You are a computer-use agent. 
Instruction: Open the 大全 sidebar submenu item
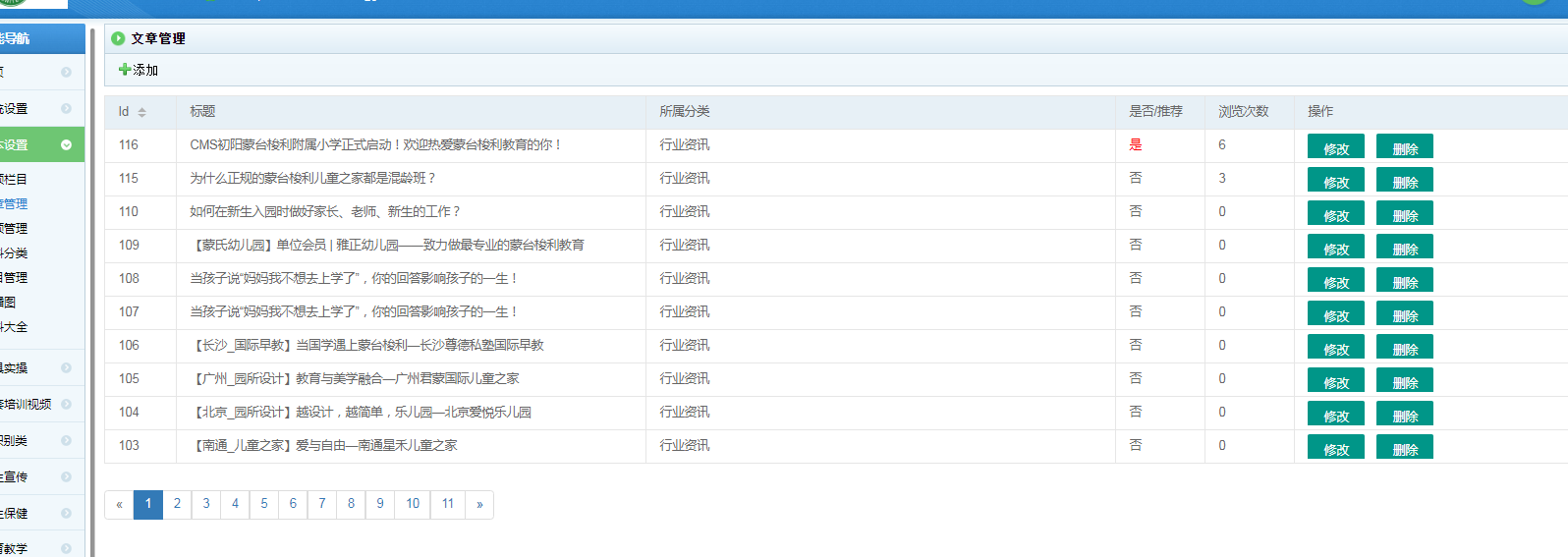point(14,326)
